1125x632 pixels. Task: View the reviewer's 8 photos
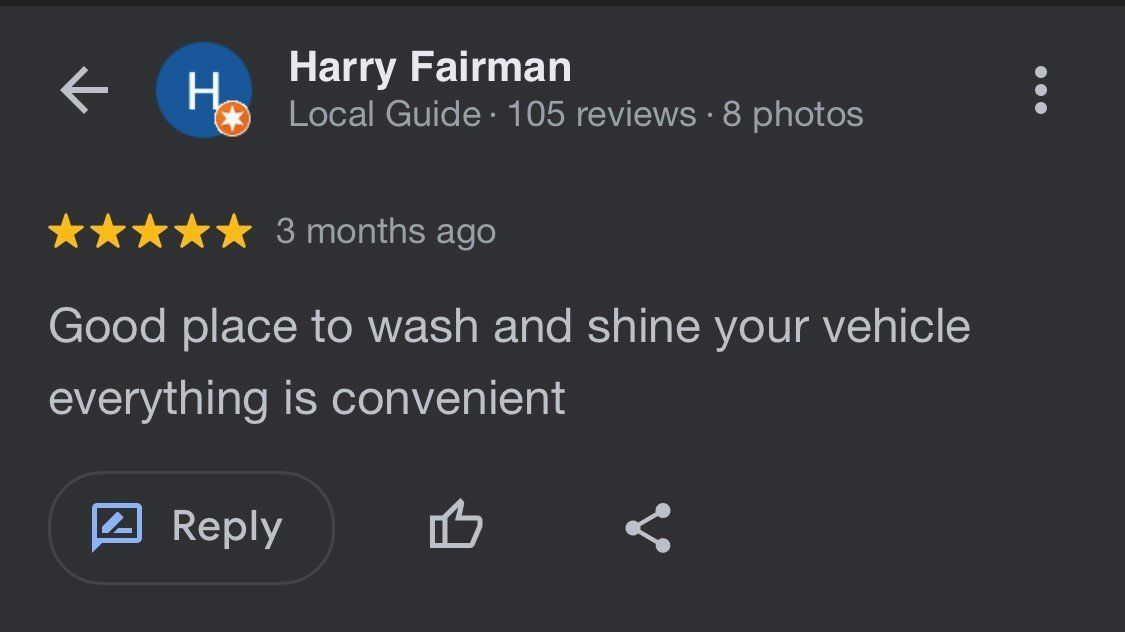tap(793, 114)
